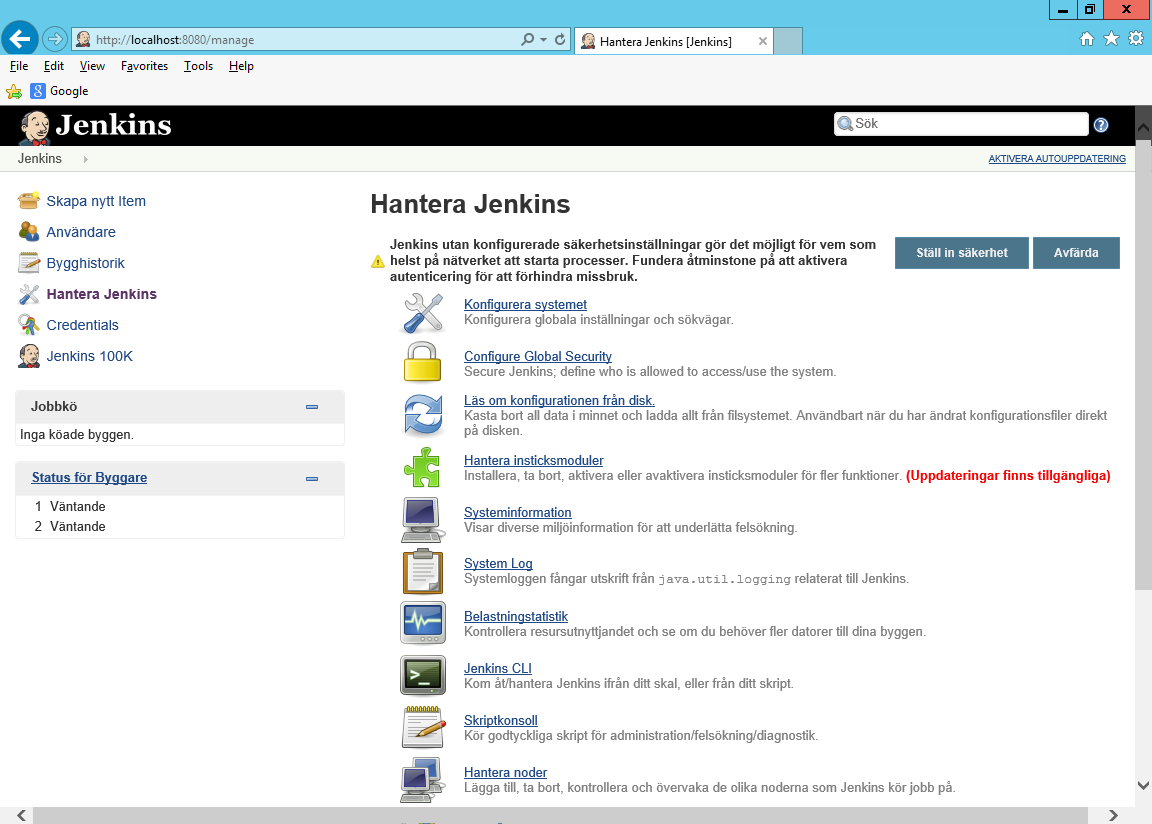This screenshot has width=1152, height=824.
Task: Click the wrench and screwdriver Konfigurera systemet icon
Action: coord(423,313)
